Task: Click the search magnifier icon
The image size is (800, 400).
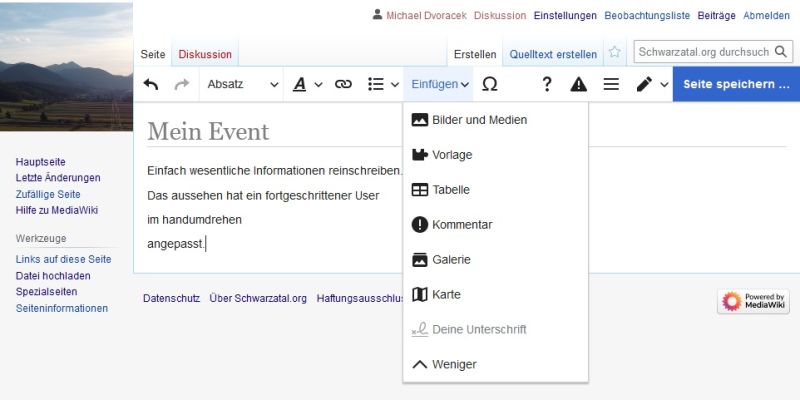Action: pyautogui.click(x=780, y=52)
